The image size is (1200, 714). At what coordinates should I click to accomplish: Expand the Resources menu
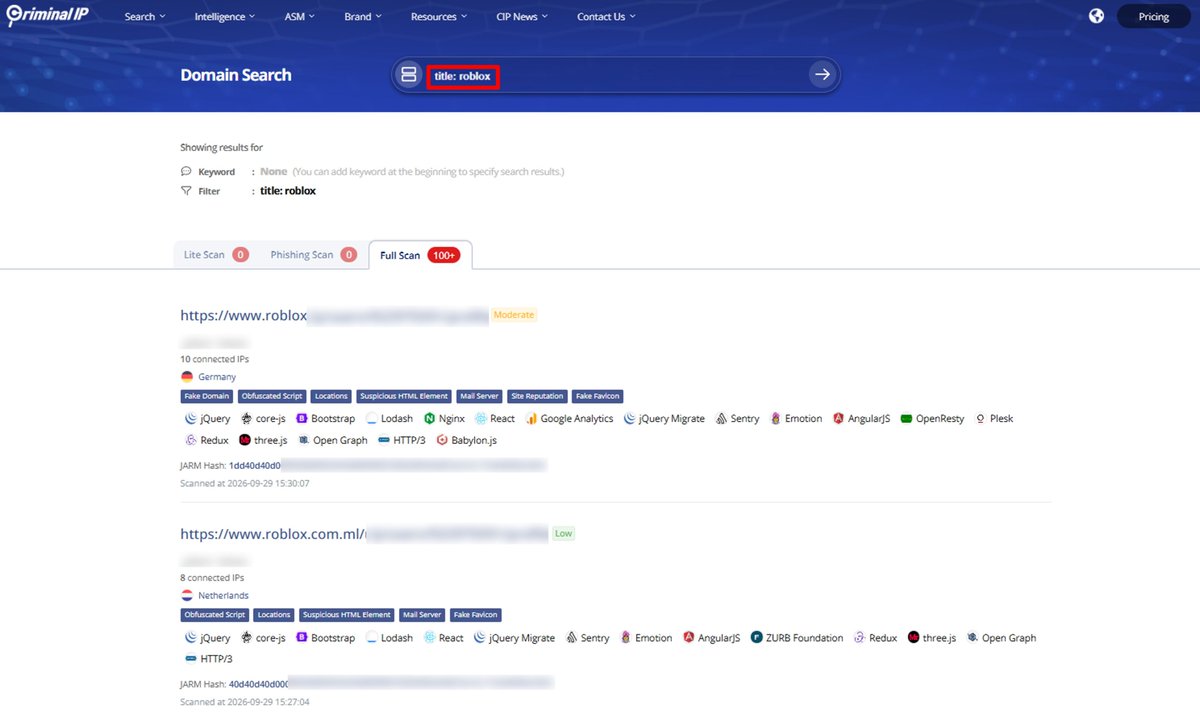click(x=438, y=16)
